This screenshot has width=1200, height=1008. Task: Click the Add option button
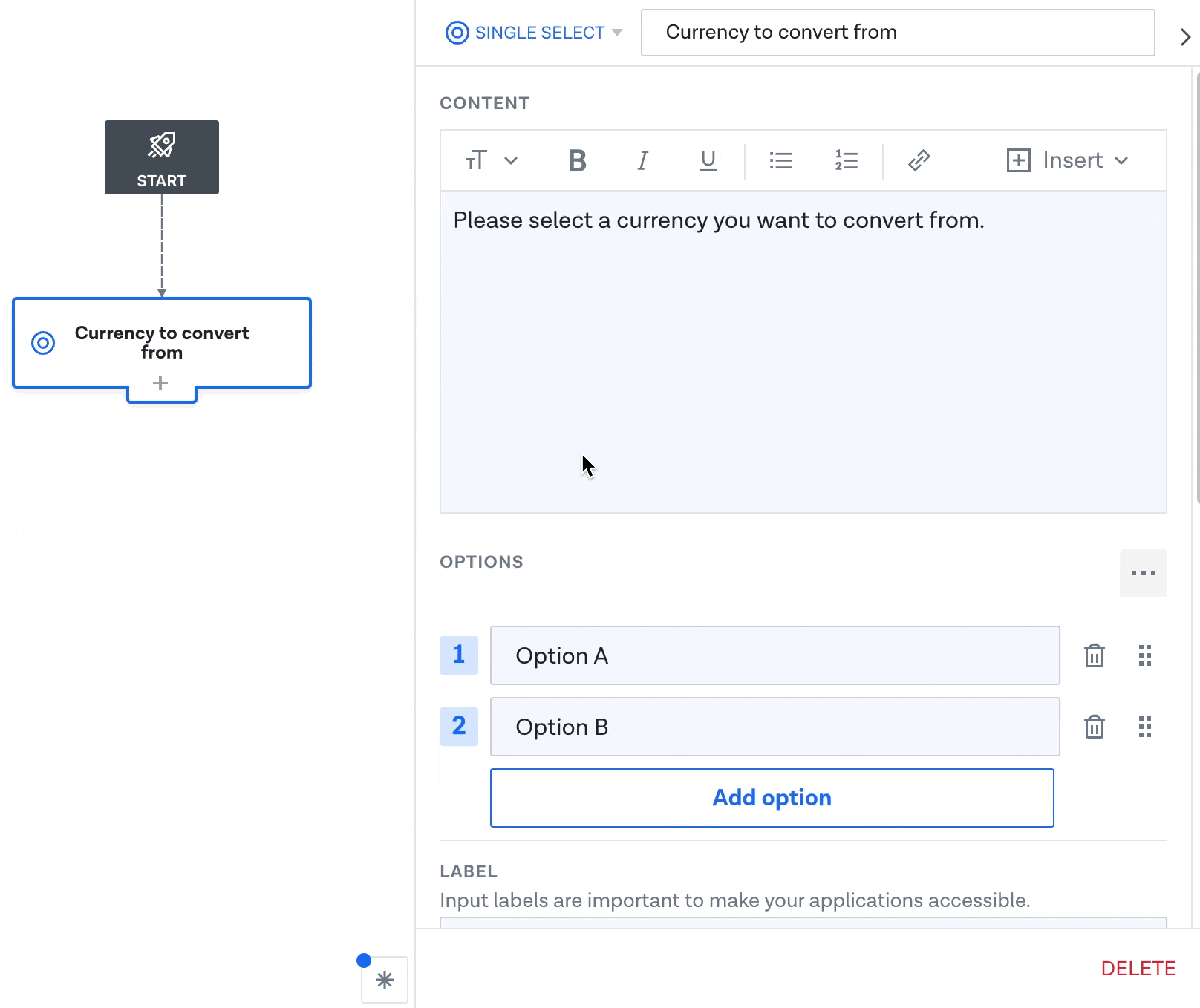click(772, 798)
